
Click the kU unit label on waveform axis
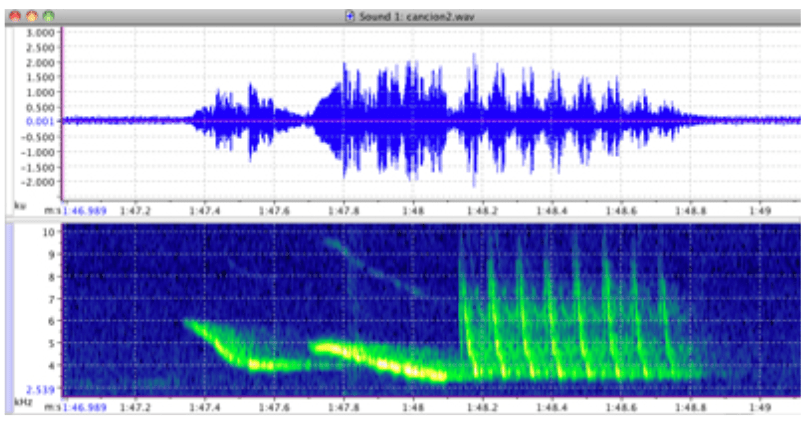(19, 205)
